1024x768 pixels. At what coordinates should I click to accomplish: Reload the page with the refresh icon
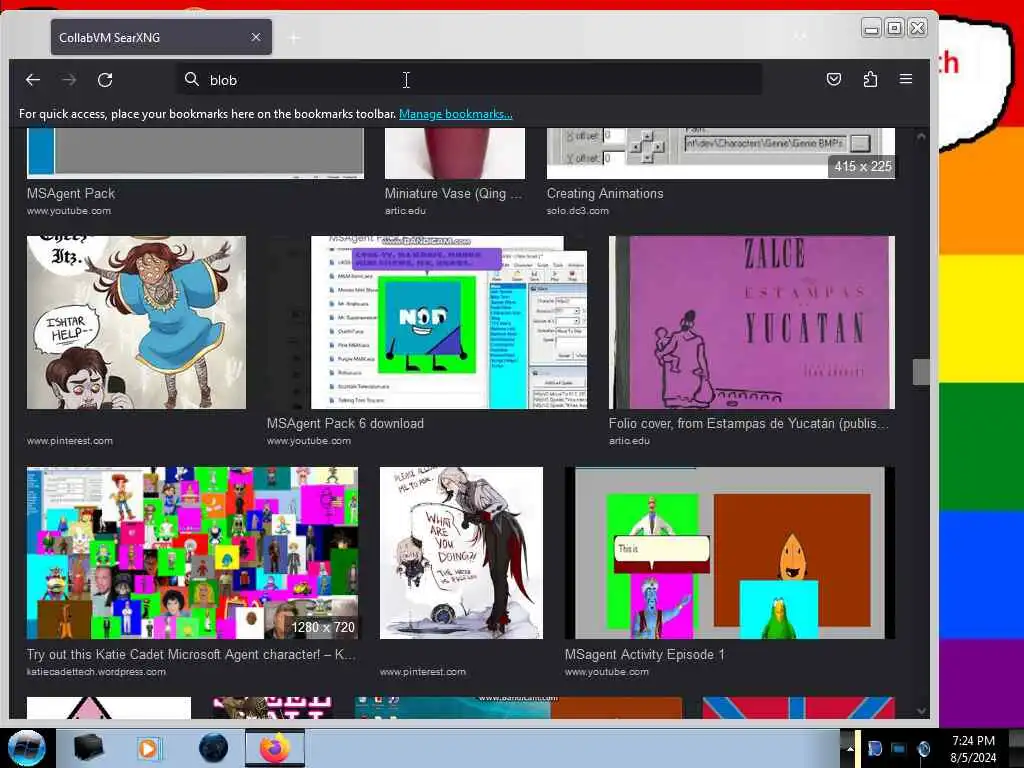[x=105, y=80]
